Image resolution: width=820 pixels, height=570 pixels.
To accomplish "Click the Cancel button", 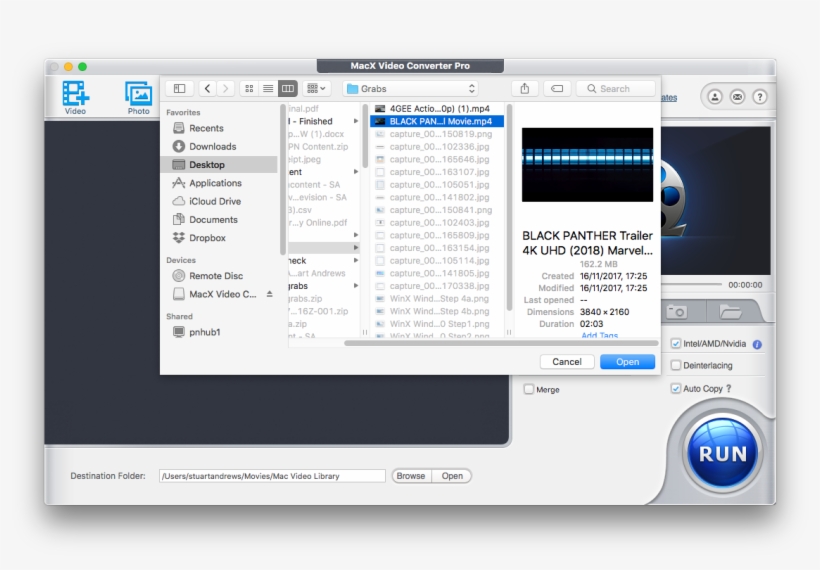I will 567,362.
